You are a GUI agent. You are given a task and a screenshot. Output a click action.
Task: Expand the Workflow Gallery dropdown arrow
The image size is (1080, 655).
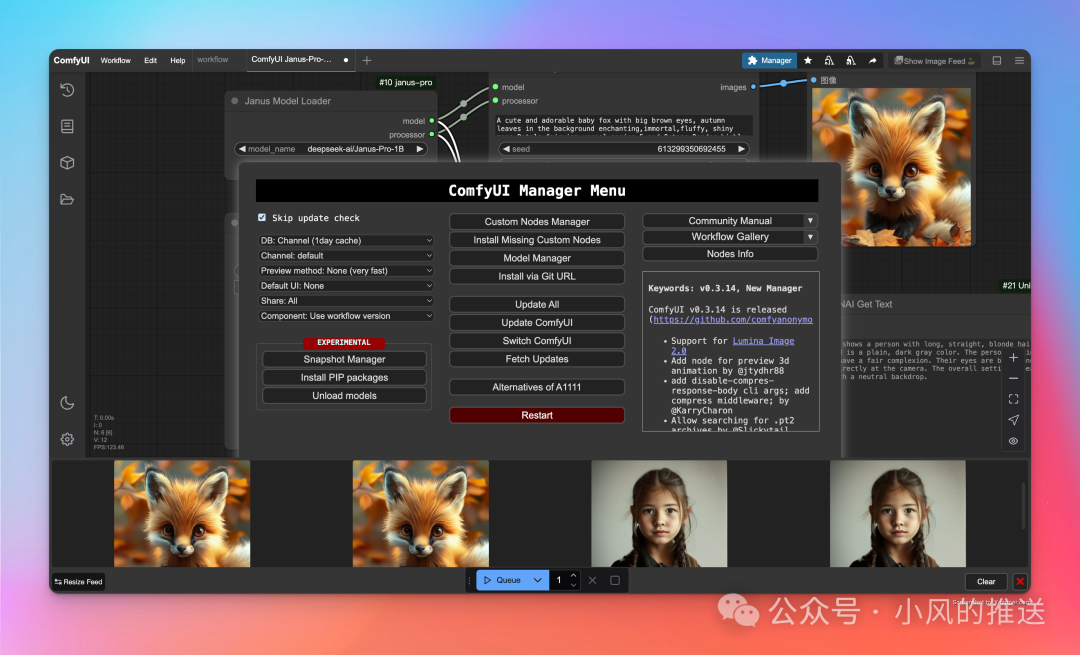click(x=810, y=236)
